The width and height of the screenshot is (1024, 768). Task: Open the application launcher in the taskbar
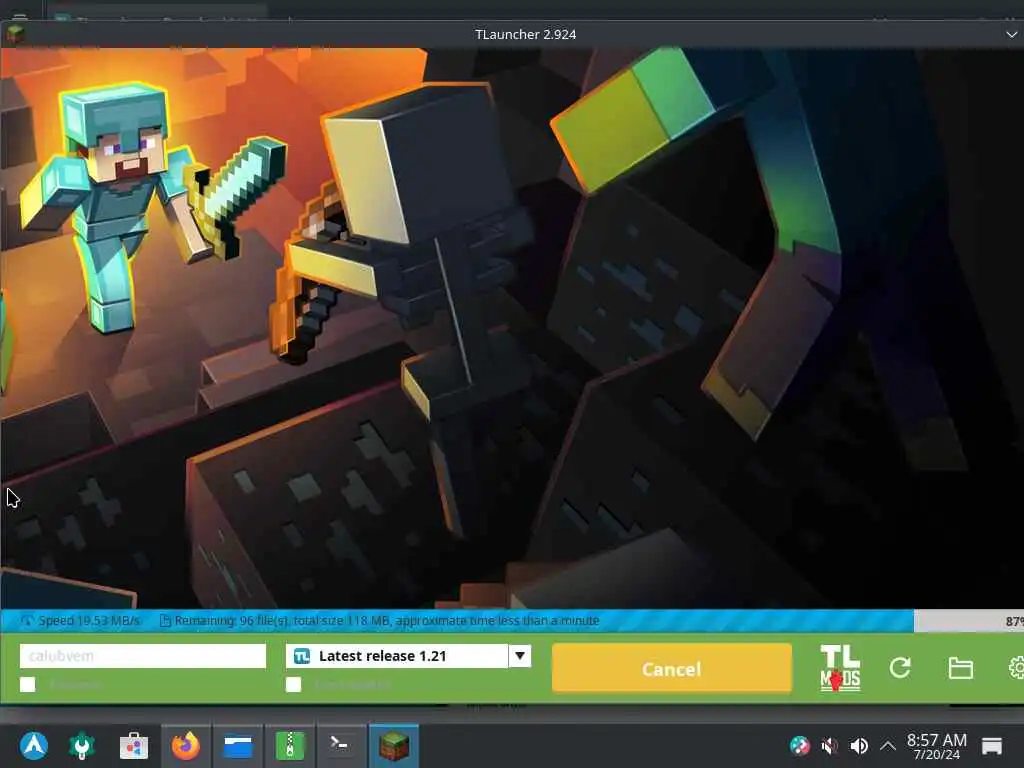[x=34, y=745]
